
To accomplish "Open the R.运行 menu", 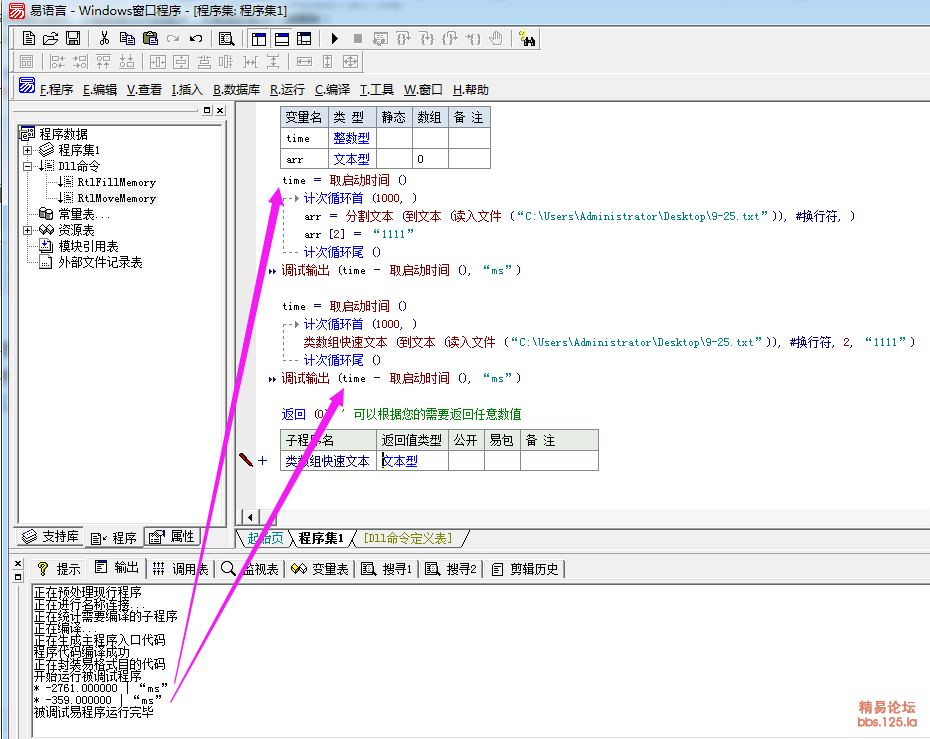I will [287, 90].
